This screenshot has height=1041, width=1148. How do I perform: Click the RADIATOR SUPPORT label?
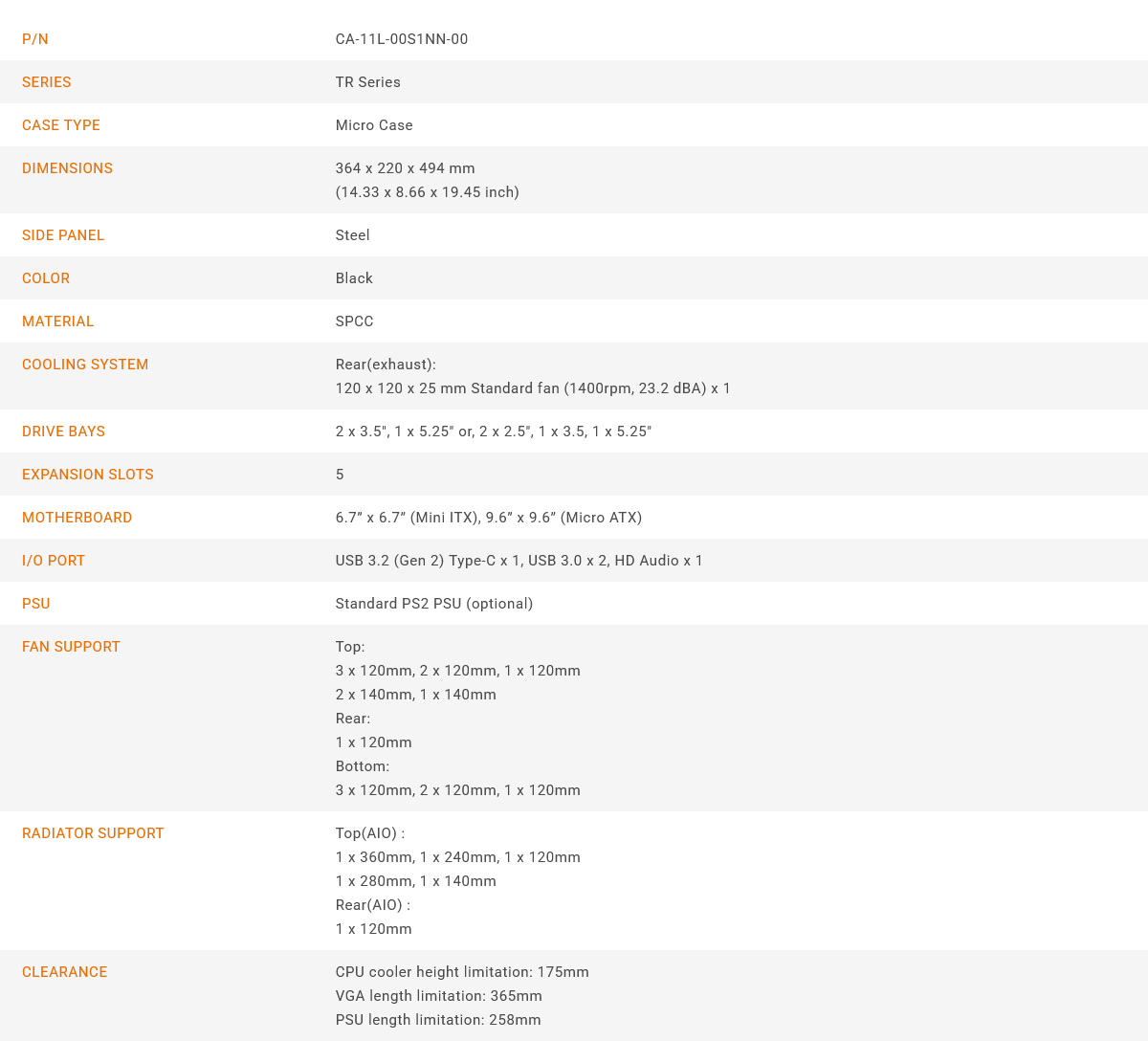point(93,833)
